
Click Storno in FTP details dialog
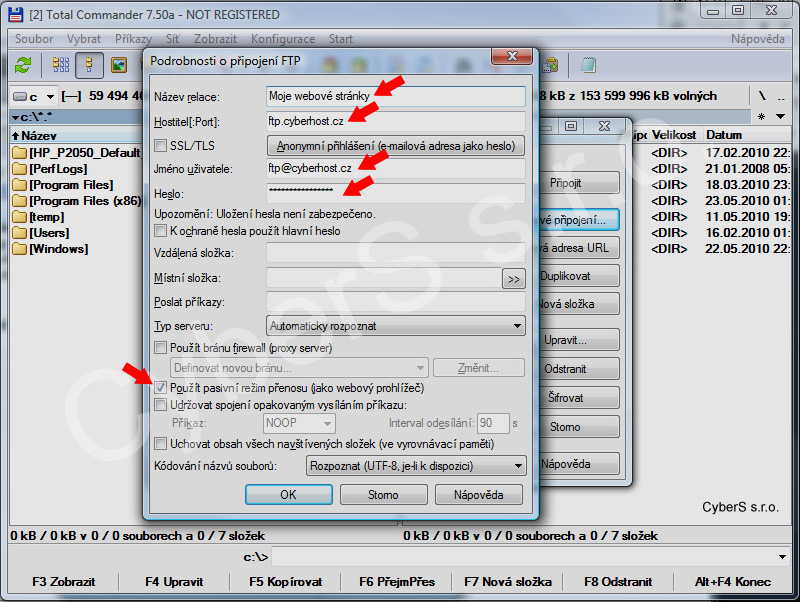384,494
